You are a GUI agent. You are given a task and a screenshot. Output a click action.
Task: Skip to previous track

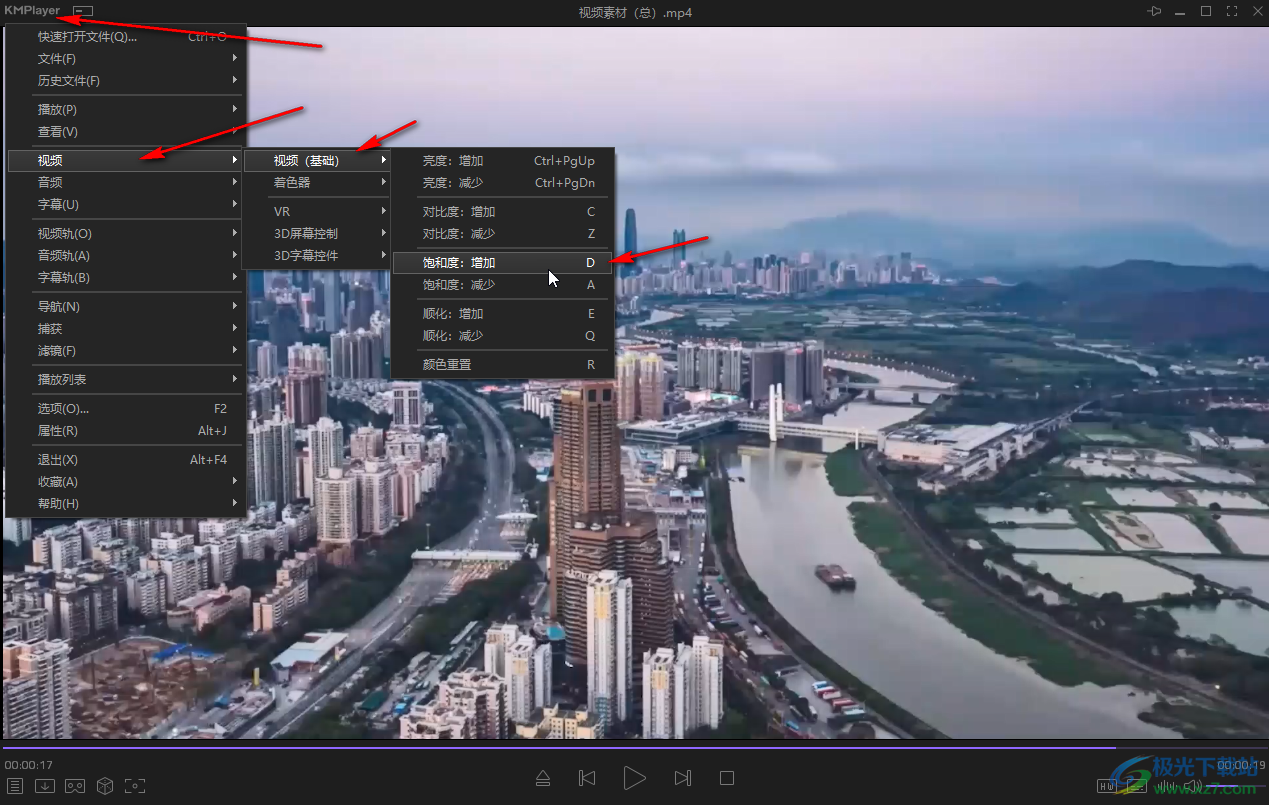click(588, 778)
